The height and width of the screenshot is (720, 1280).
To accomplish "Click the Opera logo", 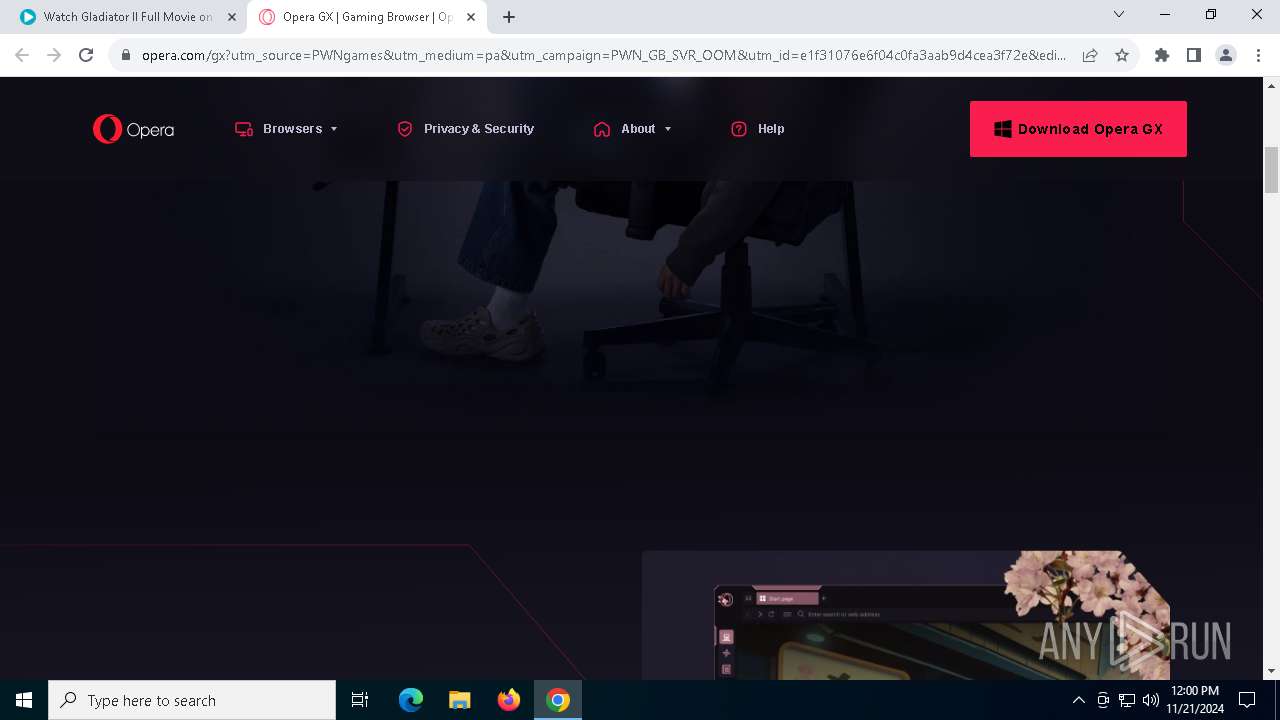I will point(133,129).
